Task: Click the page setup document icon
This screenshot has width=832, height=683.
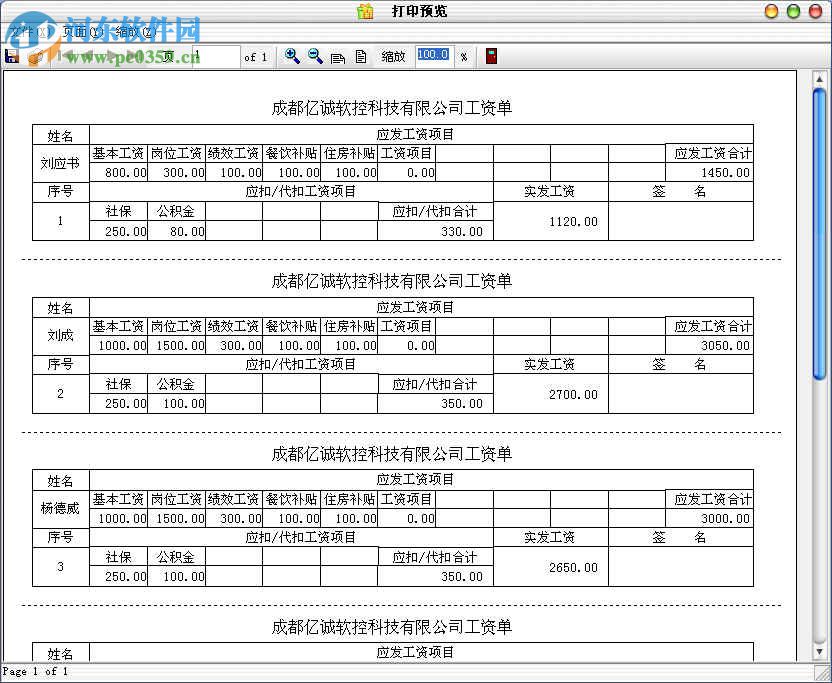Action: (x=362, y=56)
